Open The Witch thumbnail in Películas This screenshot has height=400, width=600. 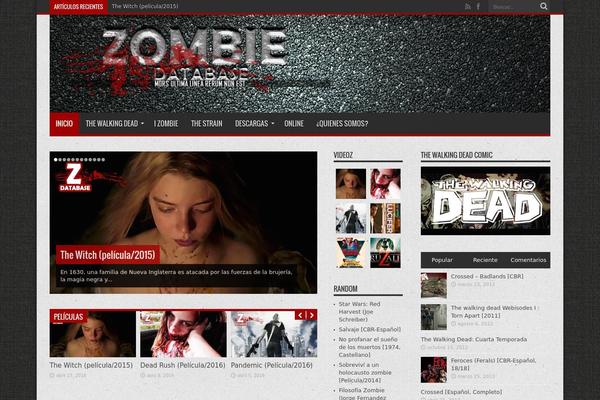click(93, 334)
